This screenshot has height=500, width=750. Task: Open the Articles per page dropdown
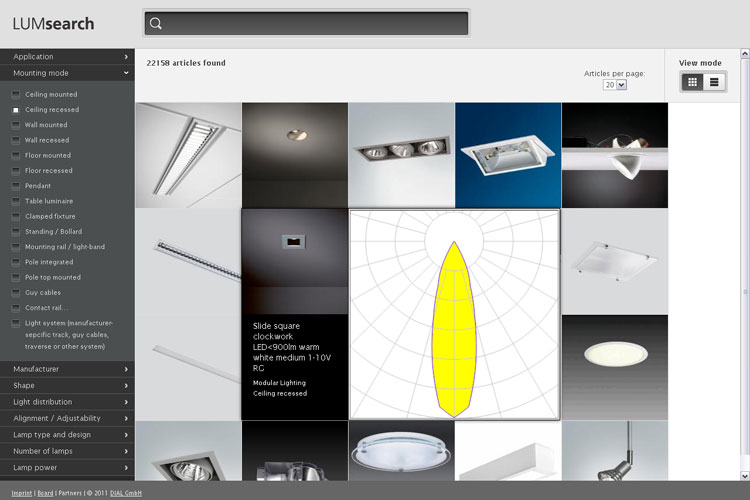(x=615, y=85)
